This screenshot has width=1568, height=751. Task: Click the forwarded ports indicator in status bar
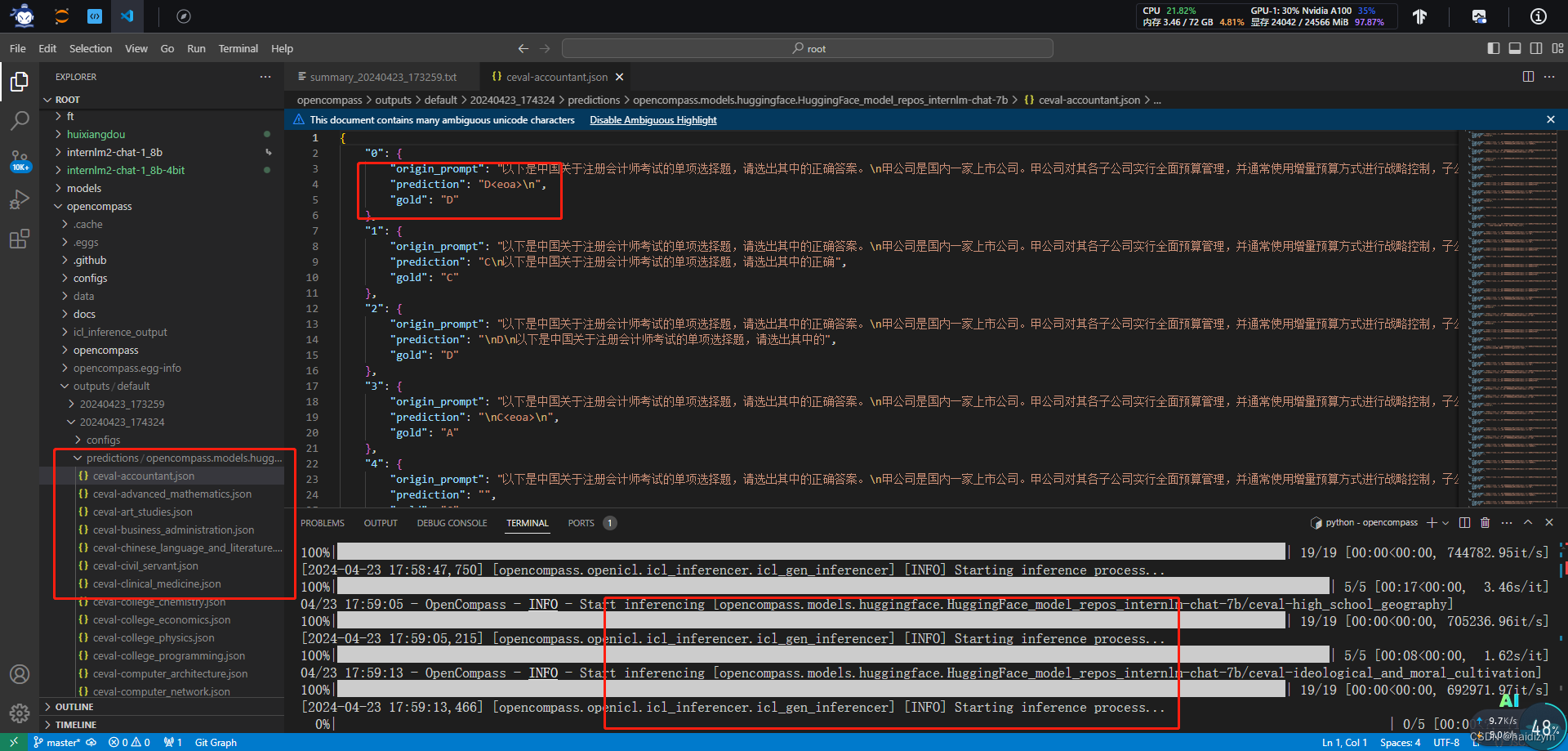click(172, 742)
